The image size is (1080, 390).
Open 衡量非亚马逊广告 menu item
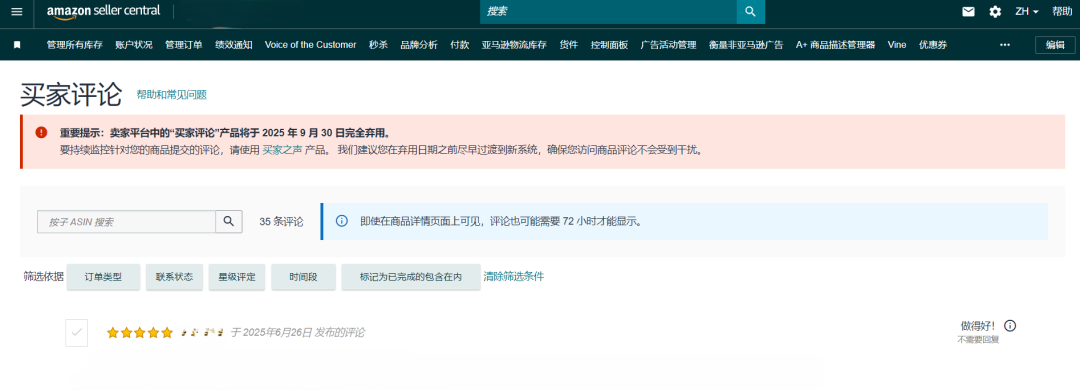(746, 45)
